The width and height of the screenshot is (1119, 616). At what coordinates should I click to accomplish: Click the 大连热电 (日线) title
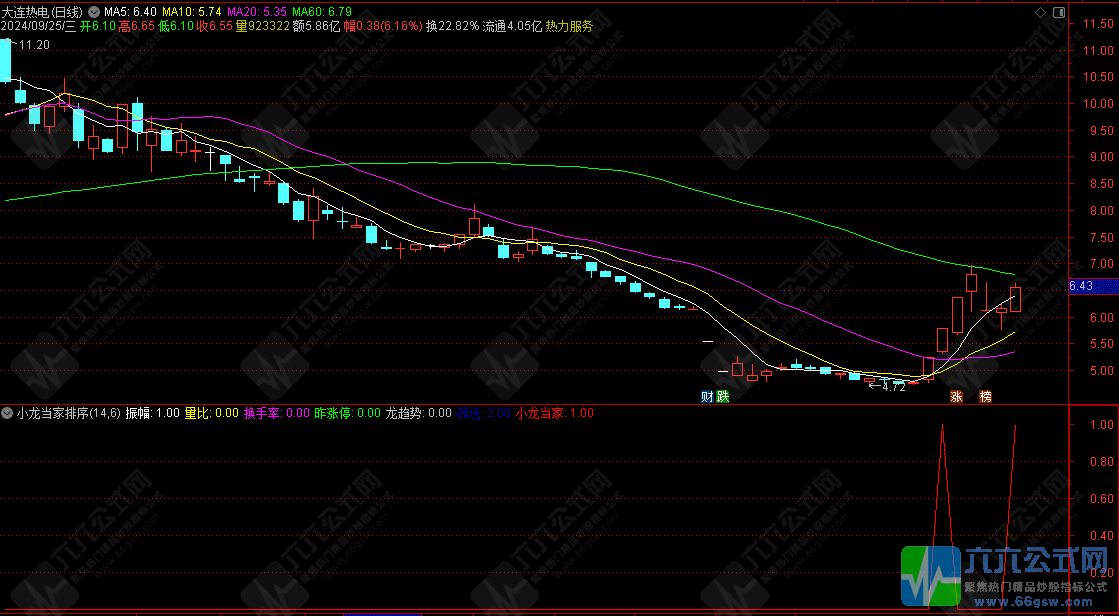point(43,12)
